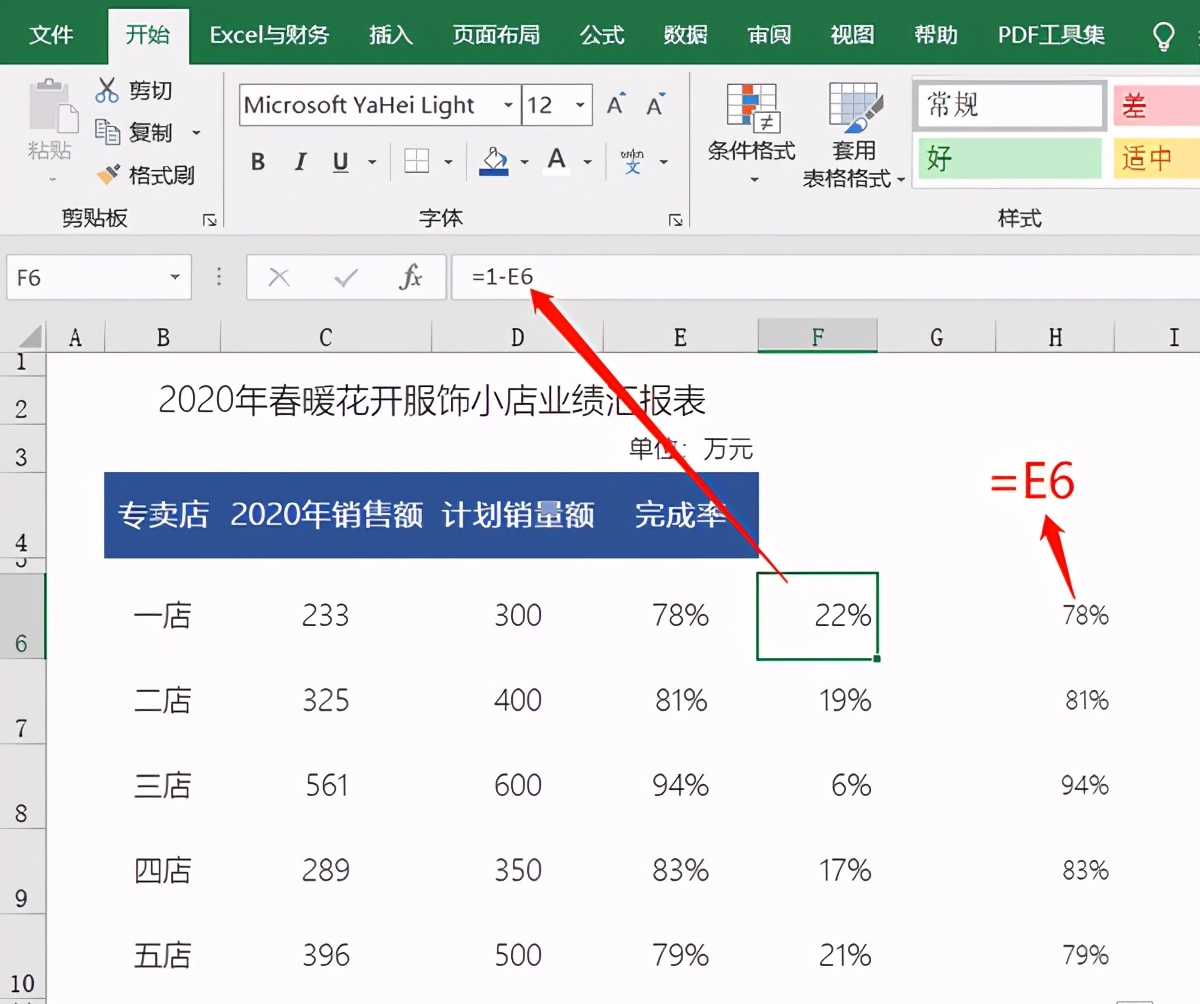Open the font name dropdown
This screenshot has height=1004, width=1200.
(x=509, y=105)
